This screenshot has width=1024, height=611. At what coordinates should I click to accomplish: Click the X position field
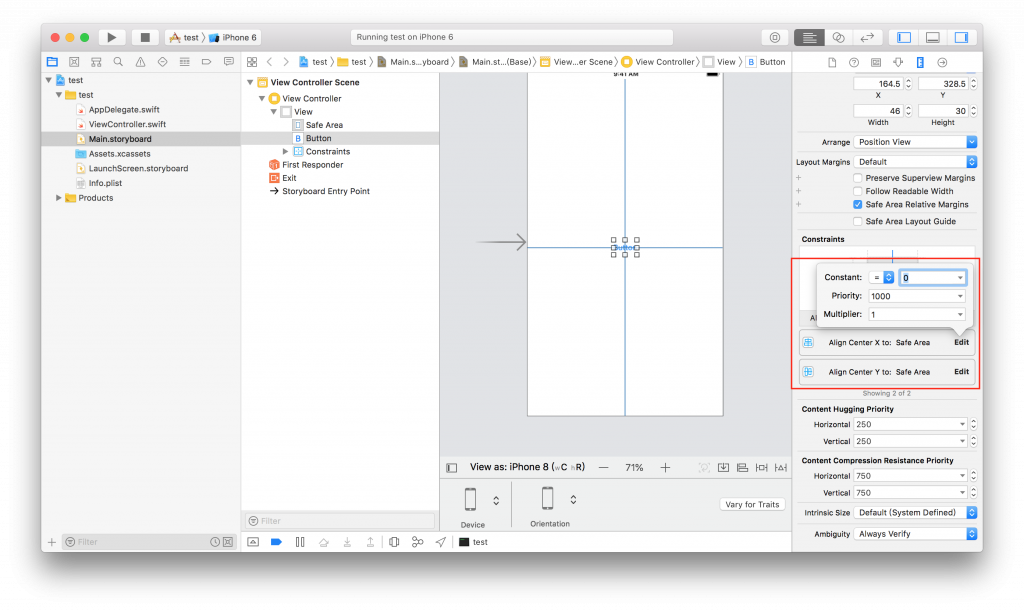pyautogui.click(x=878, y=84)
